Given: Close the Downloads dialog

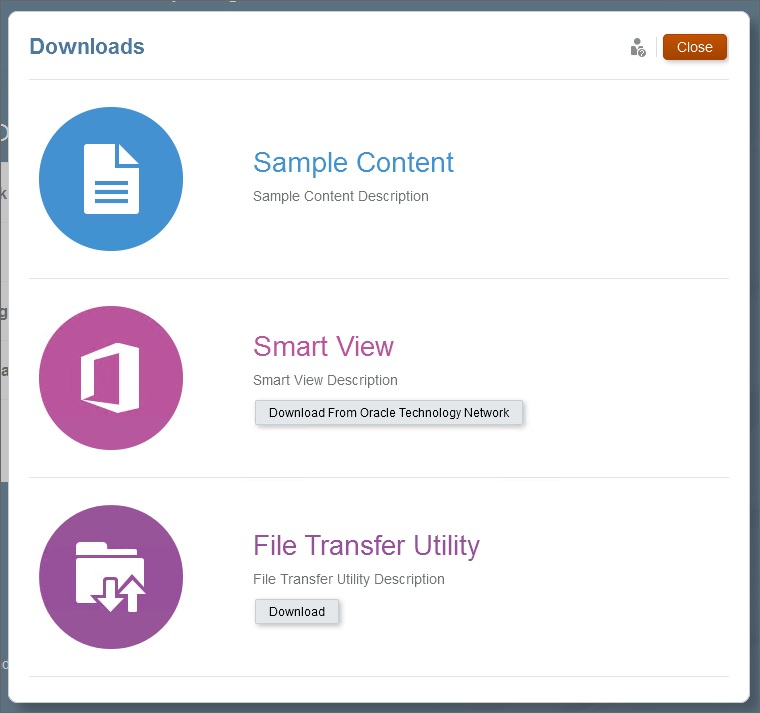Looking at the screenshot, I should click(695, 47).
